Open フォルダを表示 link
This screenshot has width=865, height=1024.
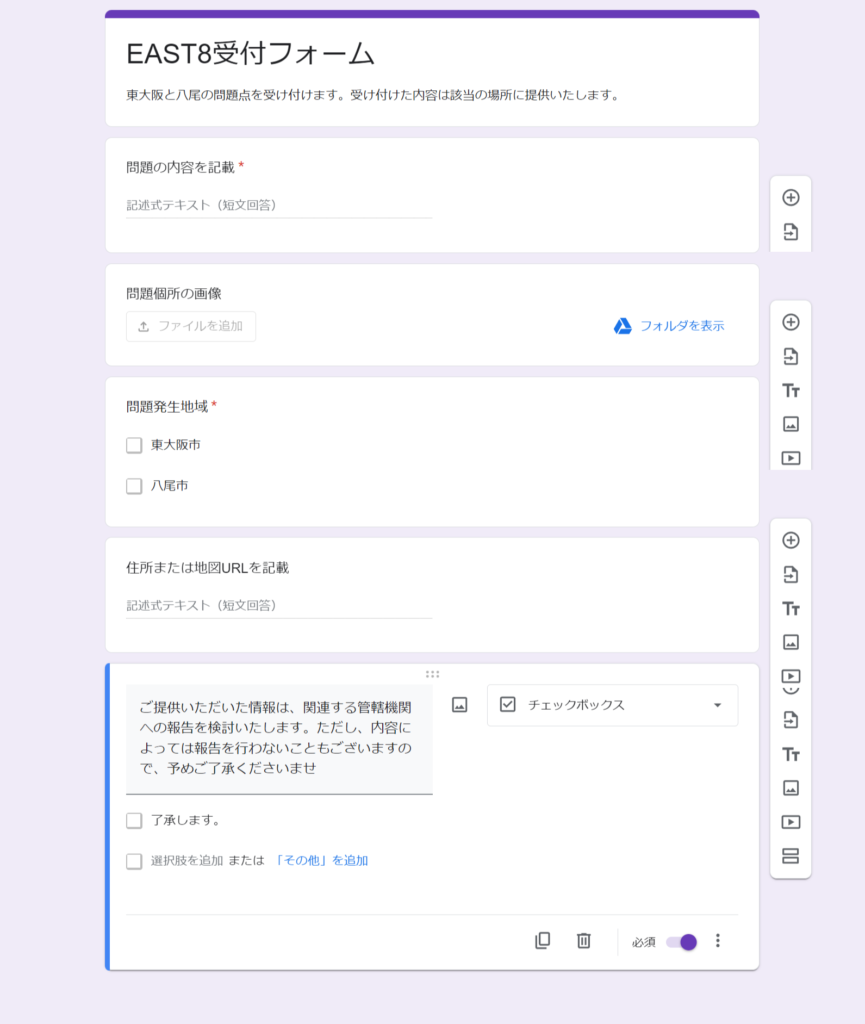(x=682, y=326)
